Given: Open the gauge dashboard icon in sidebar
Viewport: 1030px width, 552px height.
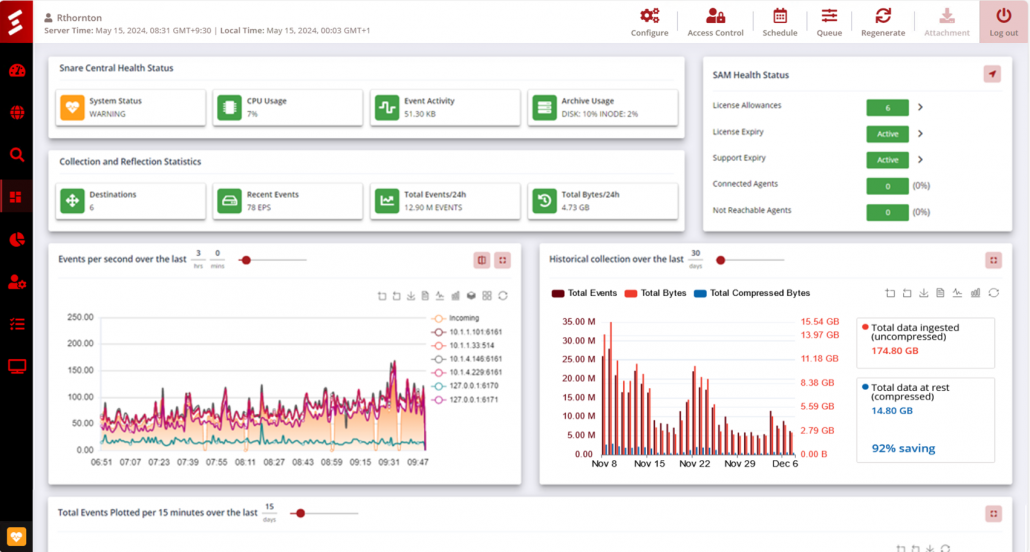Looking at the screenshot, I should pos(17,71).
